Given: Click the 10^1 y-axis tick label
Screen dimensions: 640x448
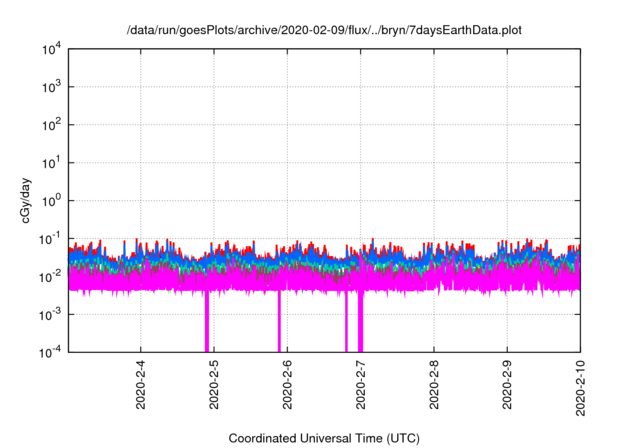Looking at the screenshot, I should click(x=51, y=163).
